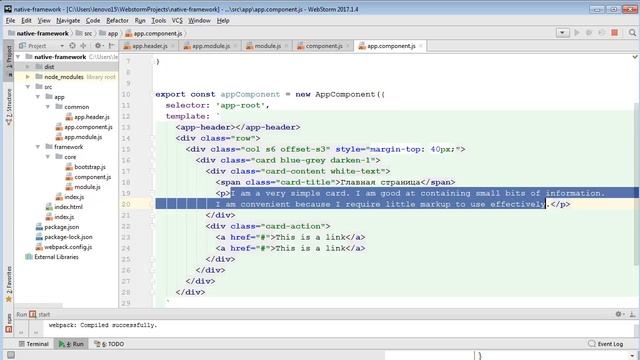The height and width of the screenshot is (360, 640).
Task: Click app.component.js breadcrumb
Action: (x=154, y=33)
